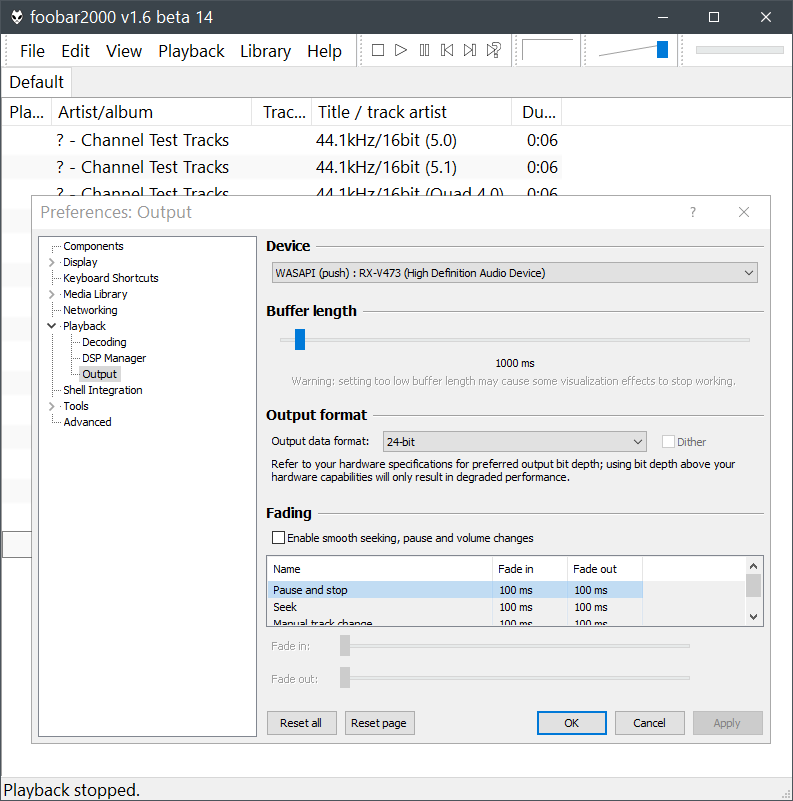Open the Output data format dropdown
Image resolution: width=793 pixels, height=801 pixels.
514,441
